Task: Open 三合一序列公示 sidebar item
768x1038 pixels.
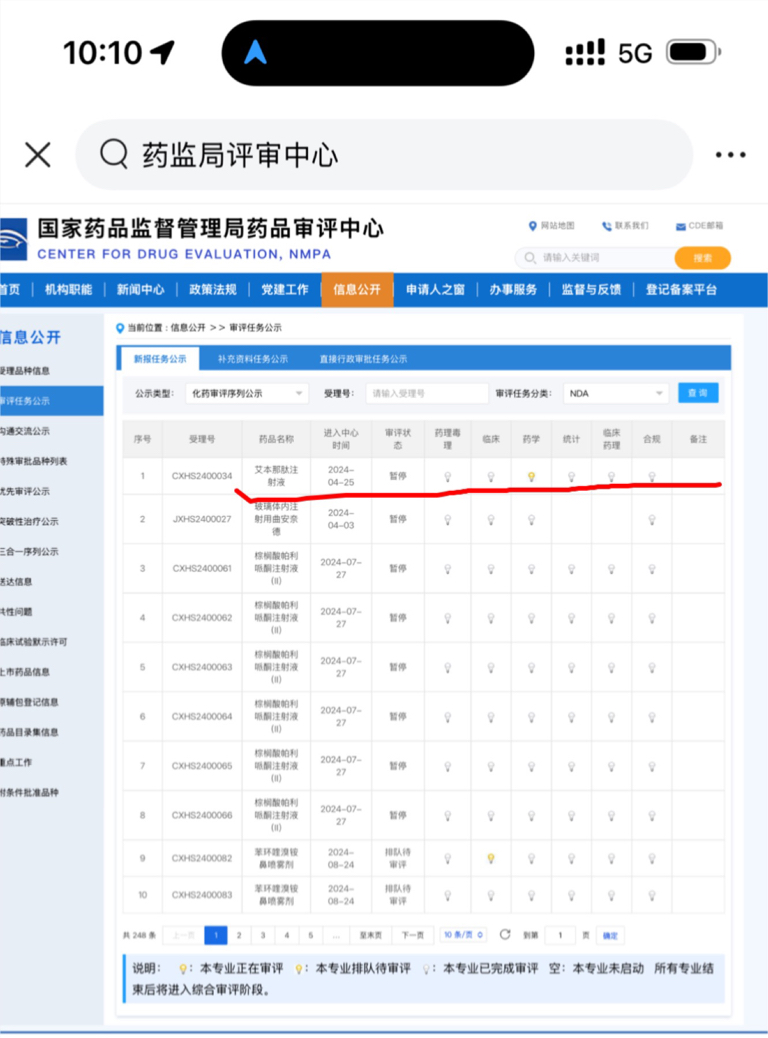Action: tap(29, 551)
